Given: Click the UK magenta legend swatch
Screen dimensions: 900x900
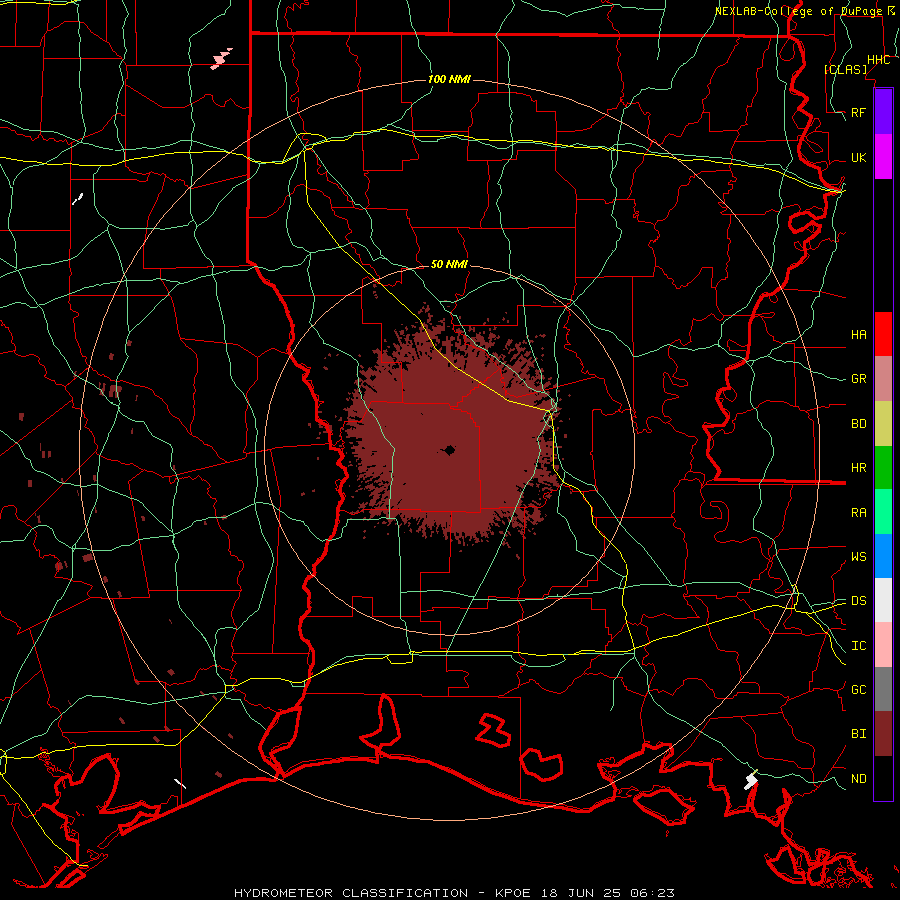Looking at the screenshot, I should point(883,157).
